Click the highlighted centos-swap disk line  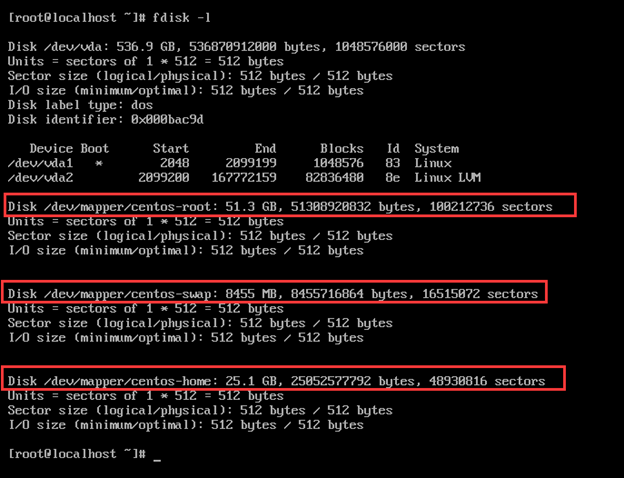pos(273,294)
